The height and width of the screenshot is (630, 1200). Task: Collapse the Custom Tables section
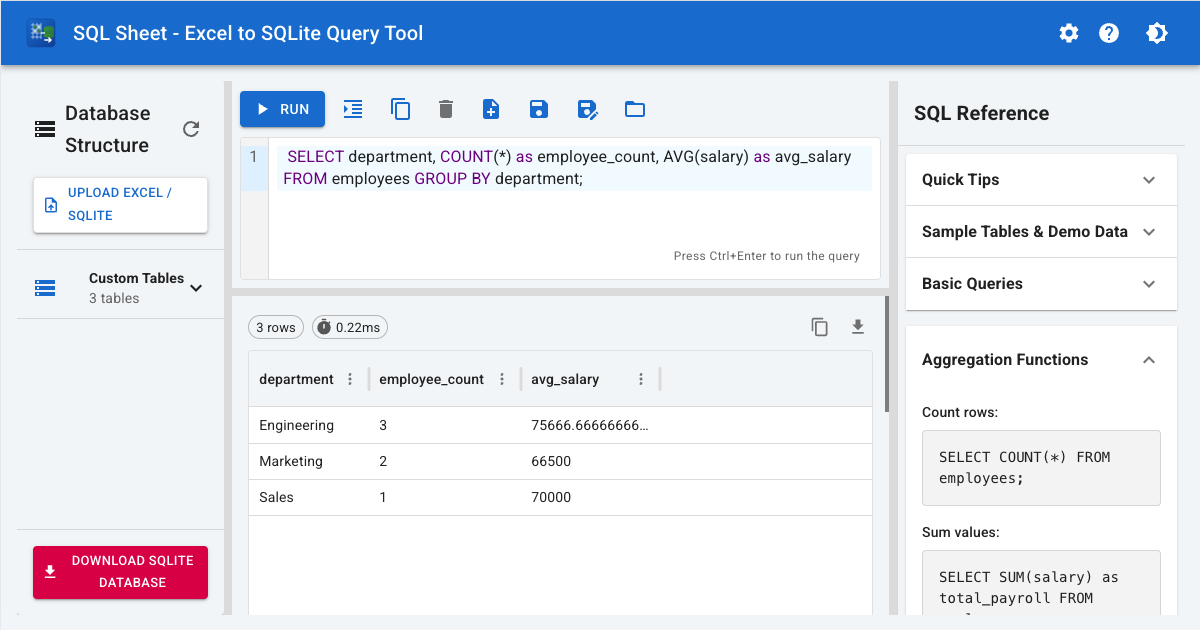coord(196,287)
